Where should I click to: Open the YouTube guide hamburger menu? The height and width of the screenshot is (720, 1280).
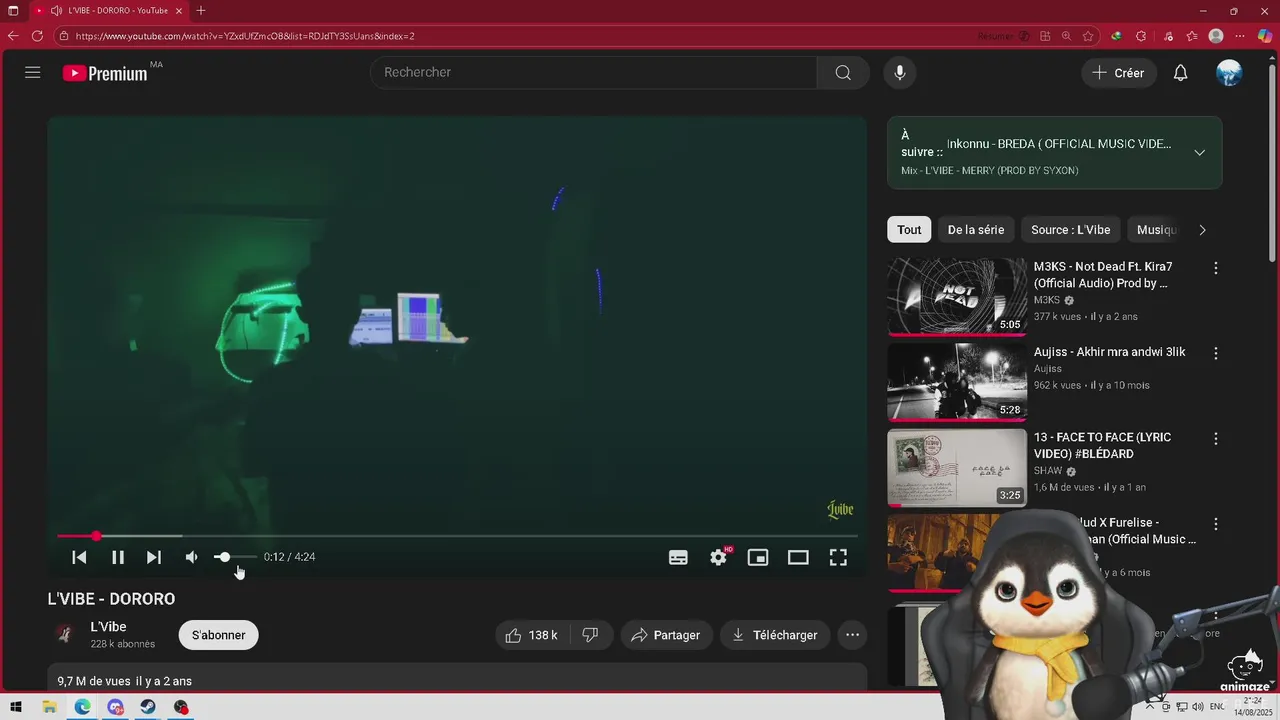click(x=33, y=72)
